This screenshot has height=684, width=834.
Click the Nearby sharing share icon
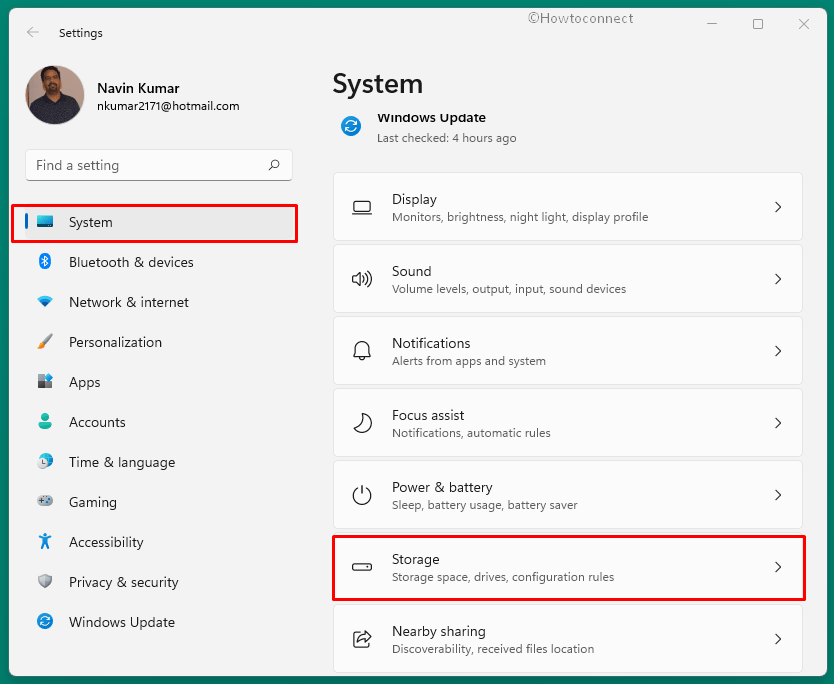point(362,639)
